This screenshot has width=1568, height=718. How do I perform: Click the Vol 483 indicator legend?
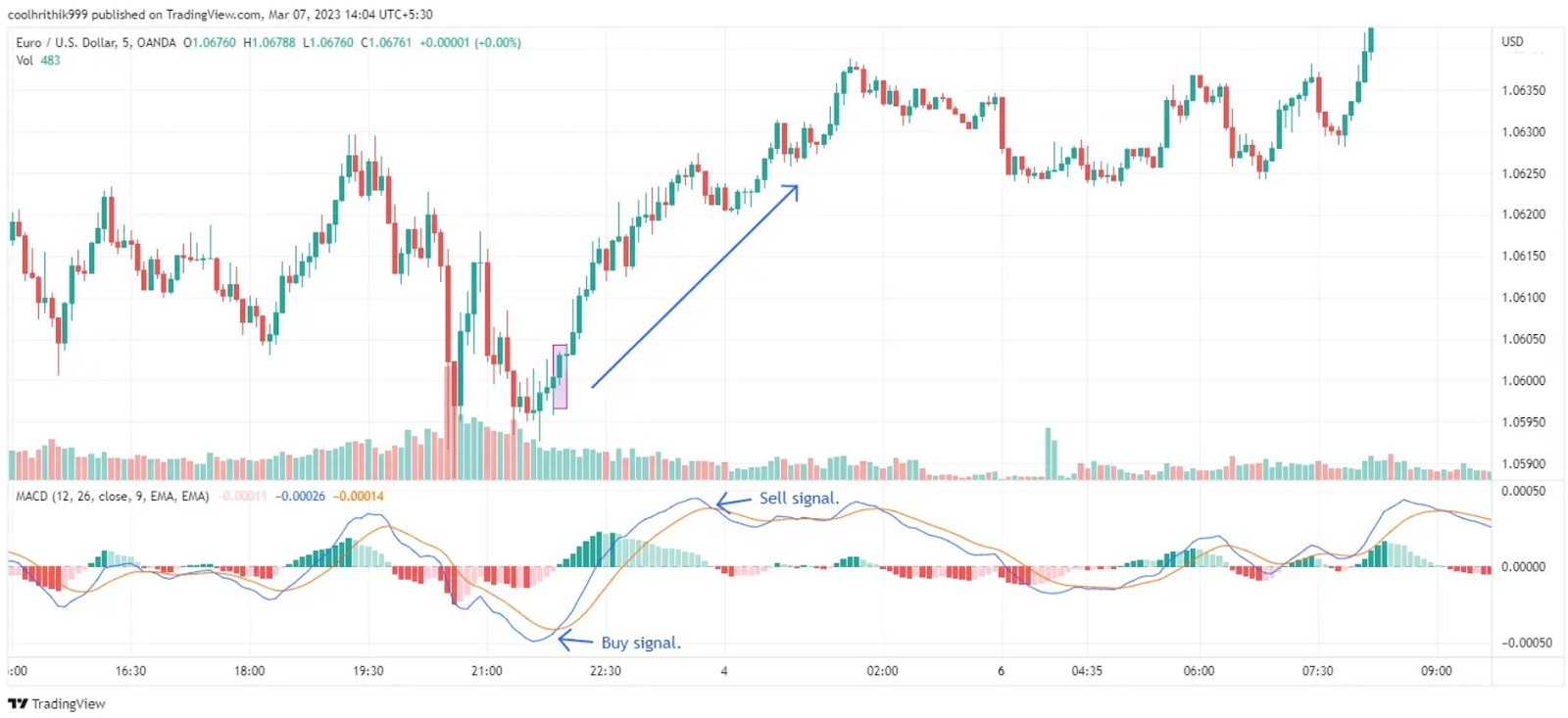[x=38, y=61]
